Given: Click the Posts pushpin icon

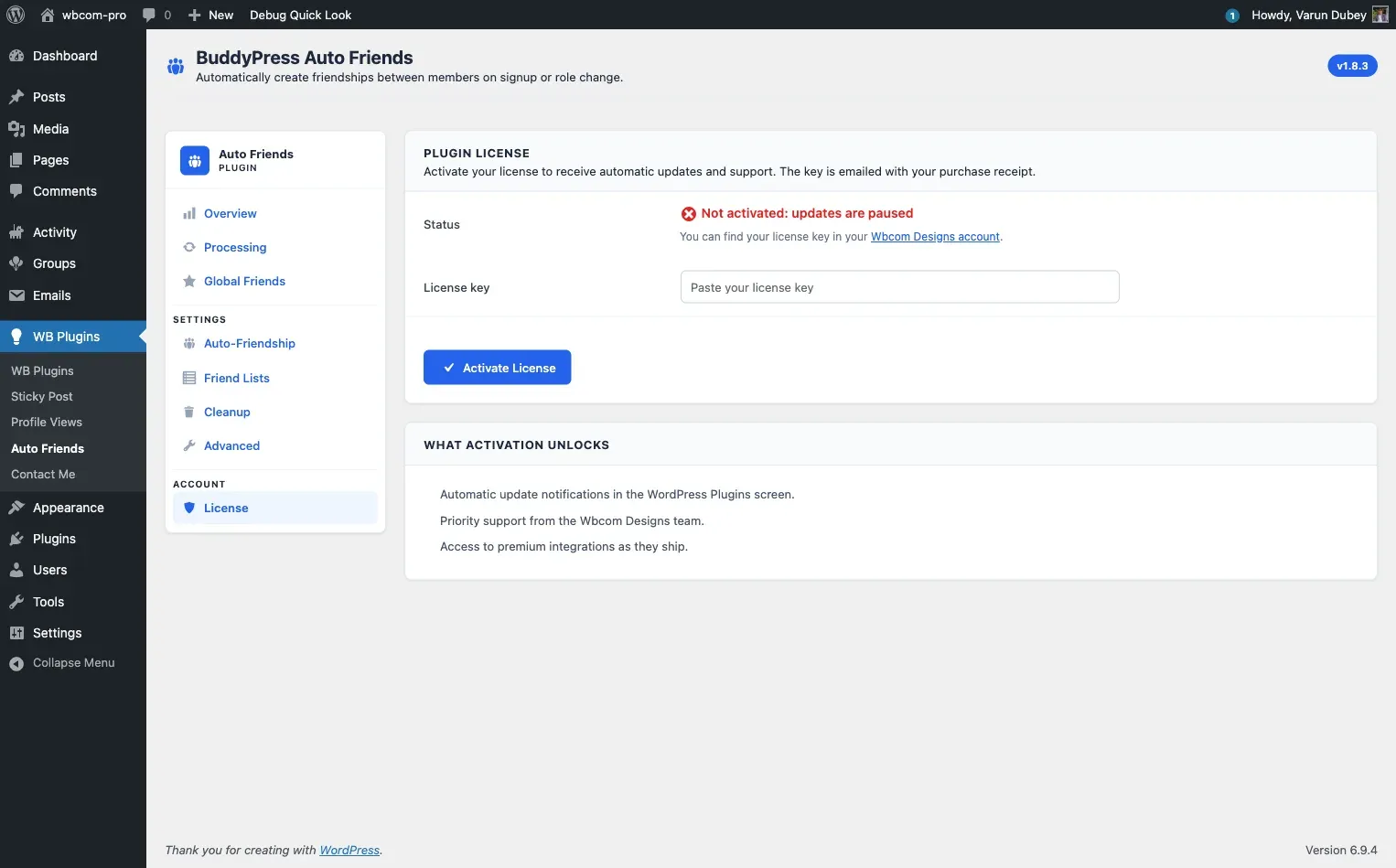Looking at the screenshot, I should (16, 97).
